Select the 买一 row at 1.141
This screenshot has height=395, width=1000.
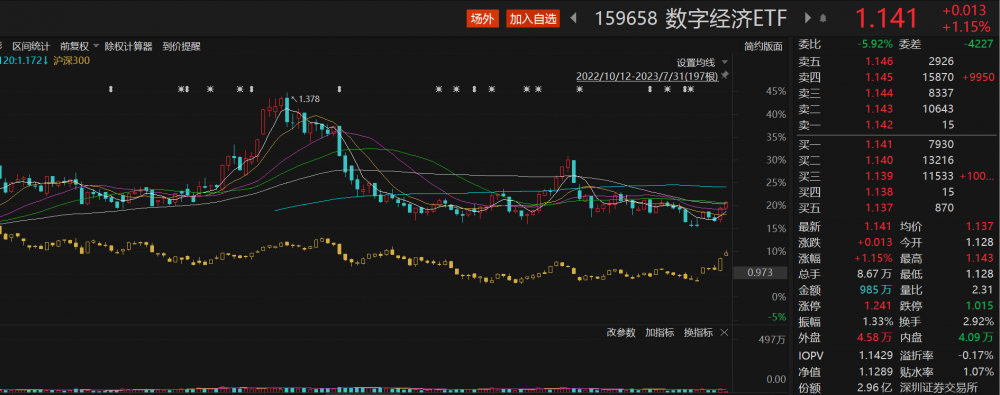[x=896, y=144]
